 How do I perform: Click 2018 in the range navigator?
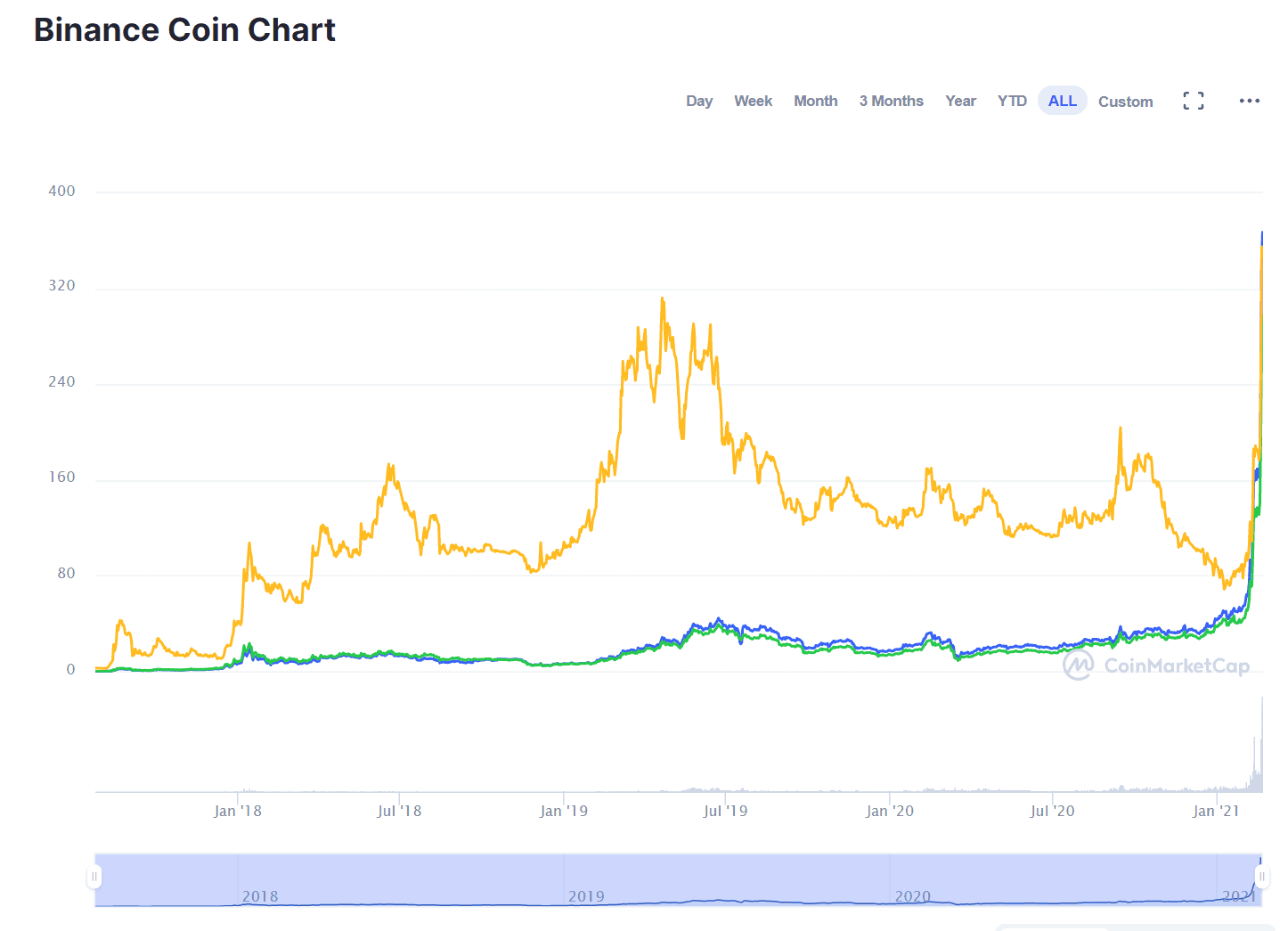(x=260, y=896)
